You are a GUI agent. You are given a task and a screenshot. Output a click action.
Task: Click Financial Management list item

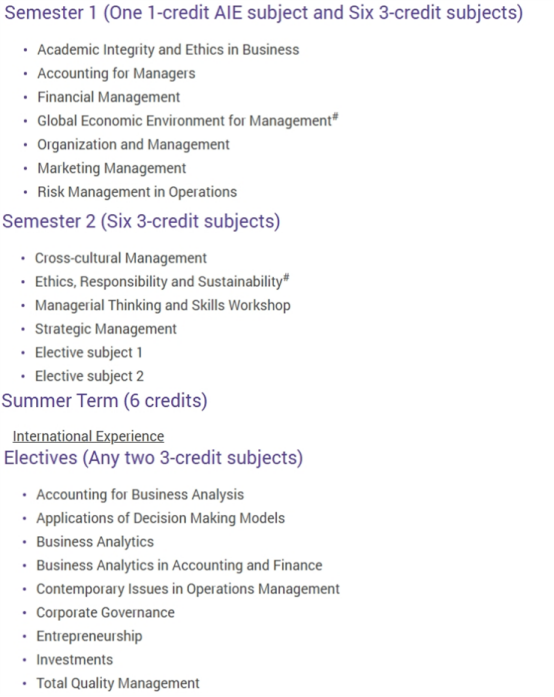(108, 97)
